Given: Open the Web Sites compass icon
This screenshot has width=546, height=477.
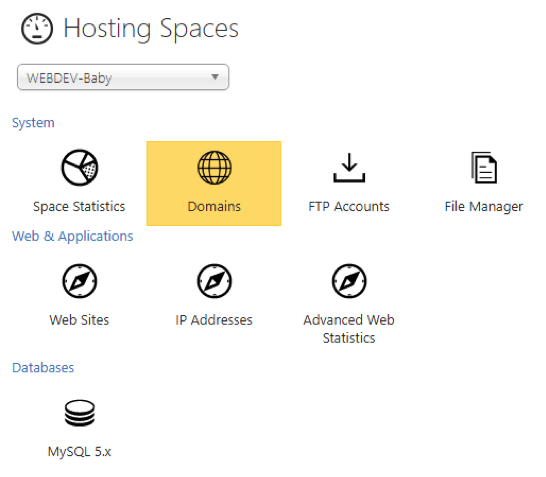Looking at the screenshot, I should click(x=80, y=281).
